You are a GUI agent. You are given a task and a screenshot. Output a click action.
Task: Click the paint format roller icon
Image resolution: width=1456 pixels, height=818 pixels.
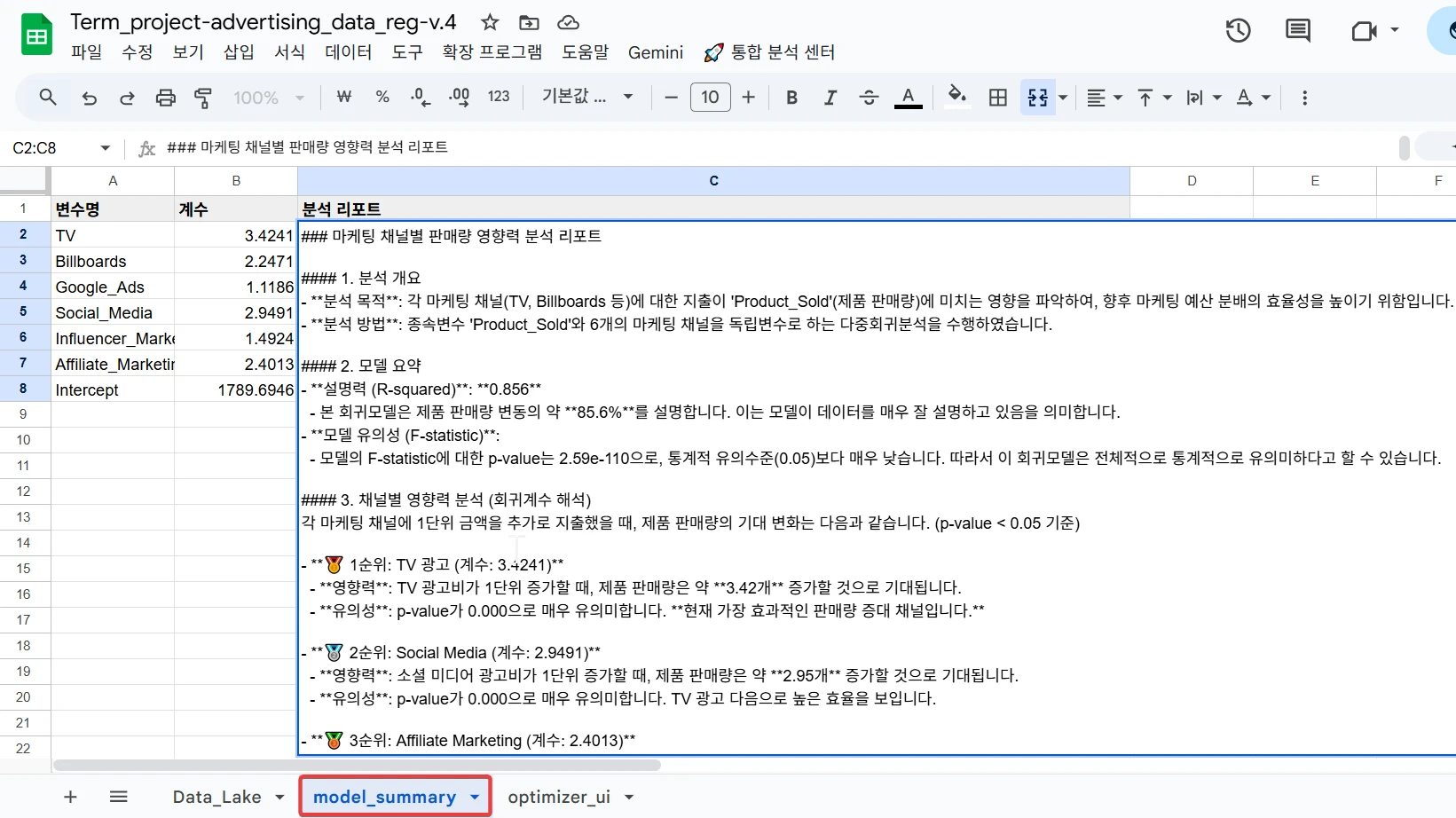pyautogui.click(x=203, y=98)
